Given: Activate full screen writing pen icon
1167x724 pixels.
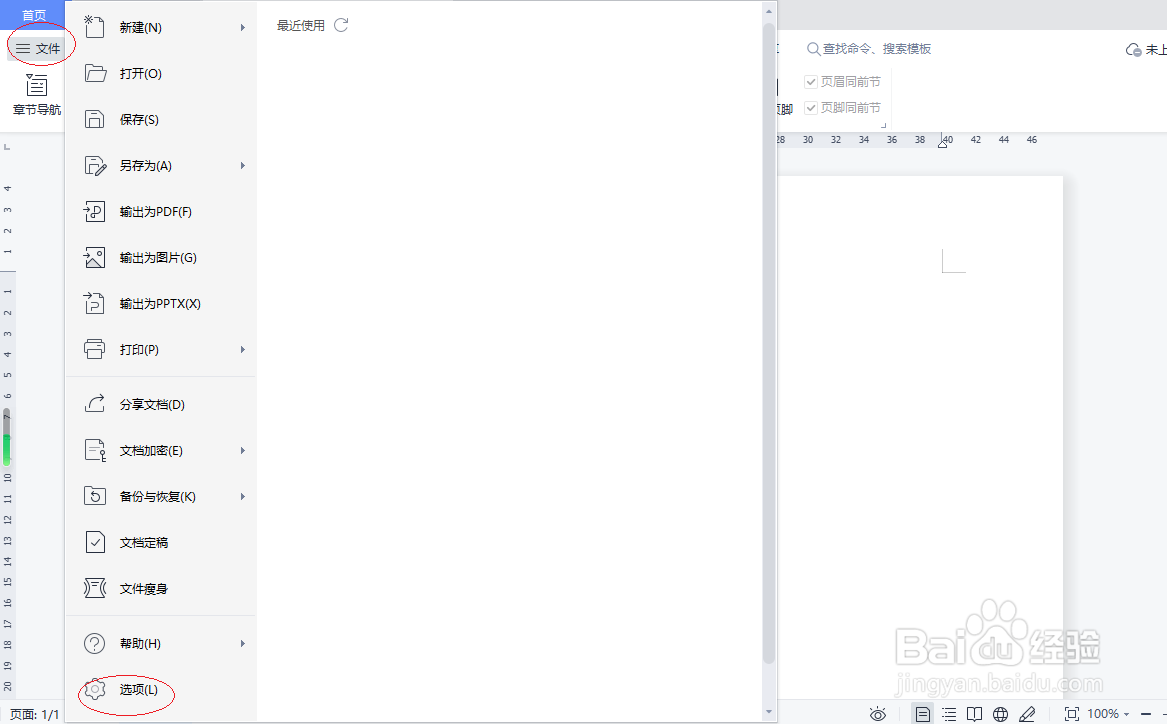Looking at the screenshot, I should click(1027, 713).
